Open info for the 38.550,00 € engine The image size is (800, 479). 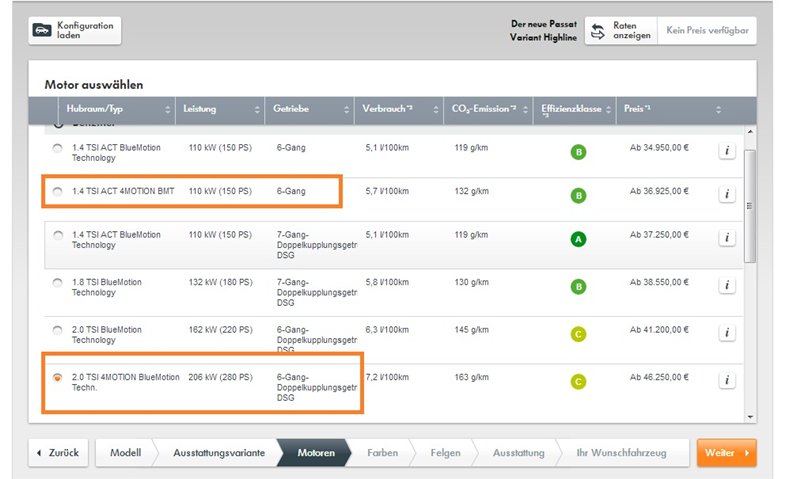point(727,285)
